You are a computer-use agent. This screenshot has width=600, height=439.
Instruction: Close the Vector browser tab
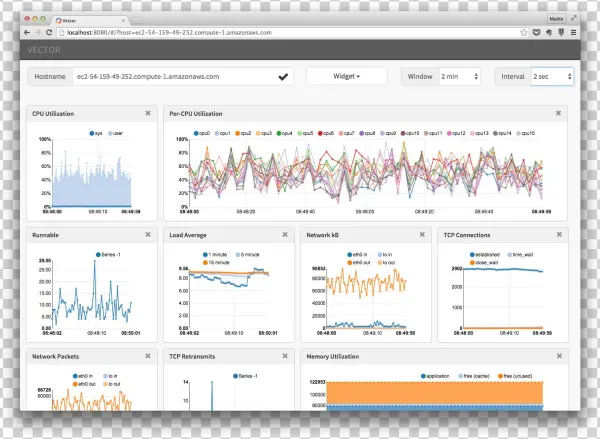pos(123,20)
